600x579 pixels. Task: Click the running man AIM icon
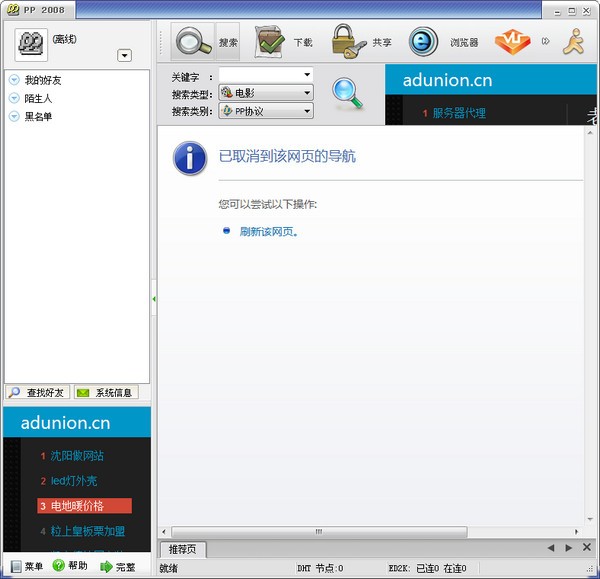coord(574,41)
